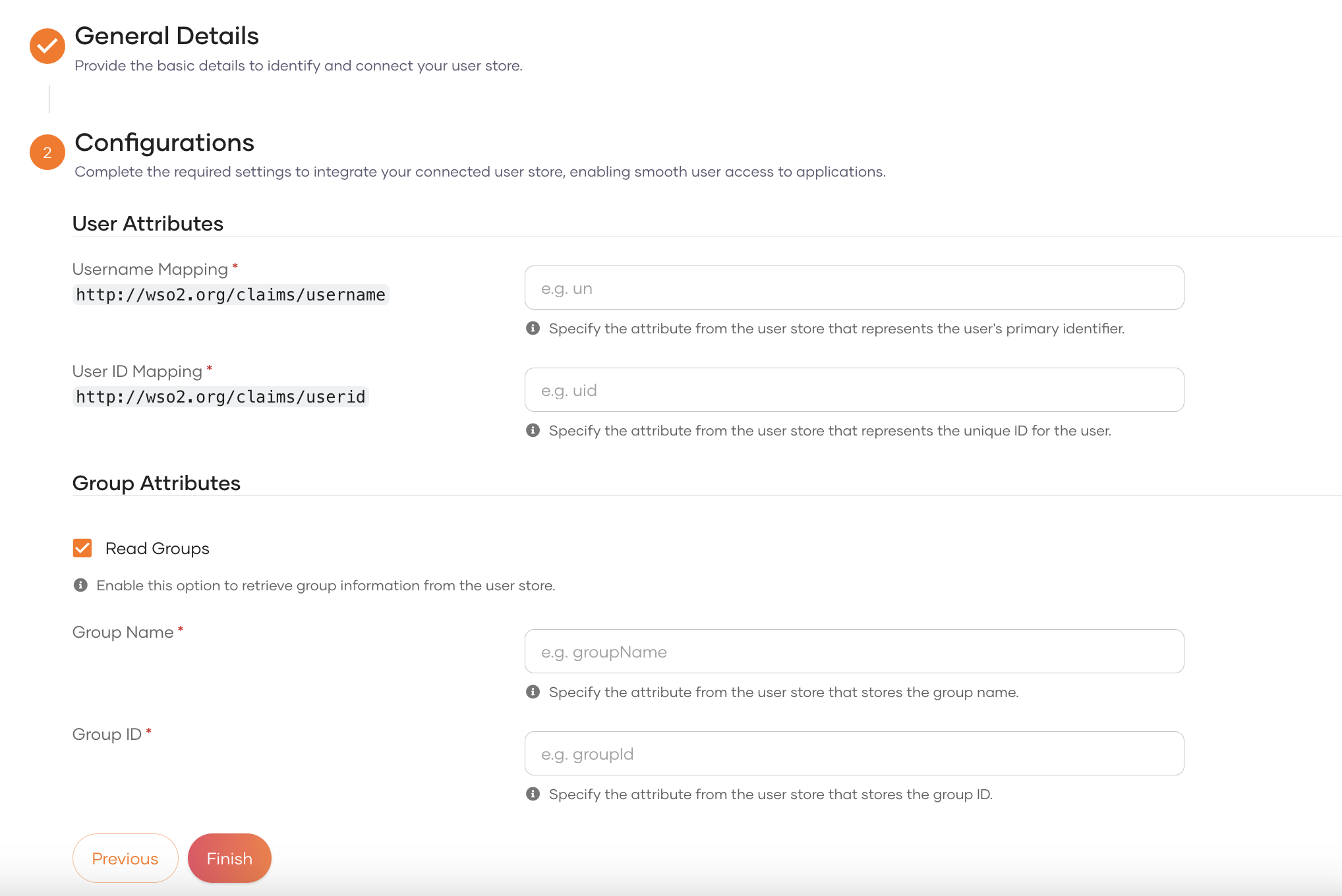Click the Read Groups label text

(158, 548)
